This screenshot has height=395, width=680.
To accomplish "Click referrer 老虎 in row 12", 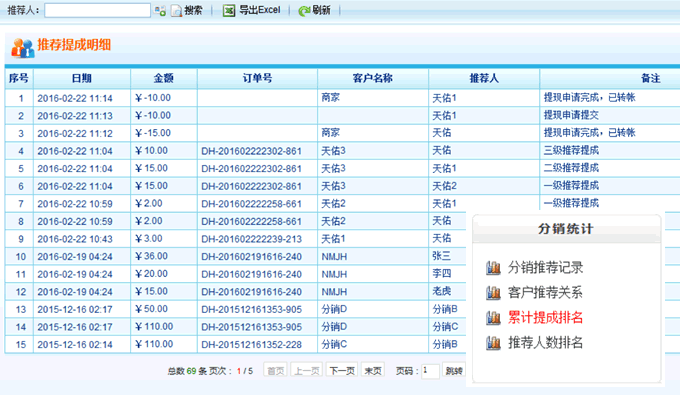I will coord(441,291).
